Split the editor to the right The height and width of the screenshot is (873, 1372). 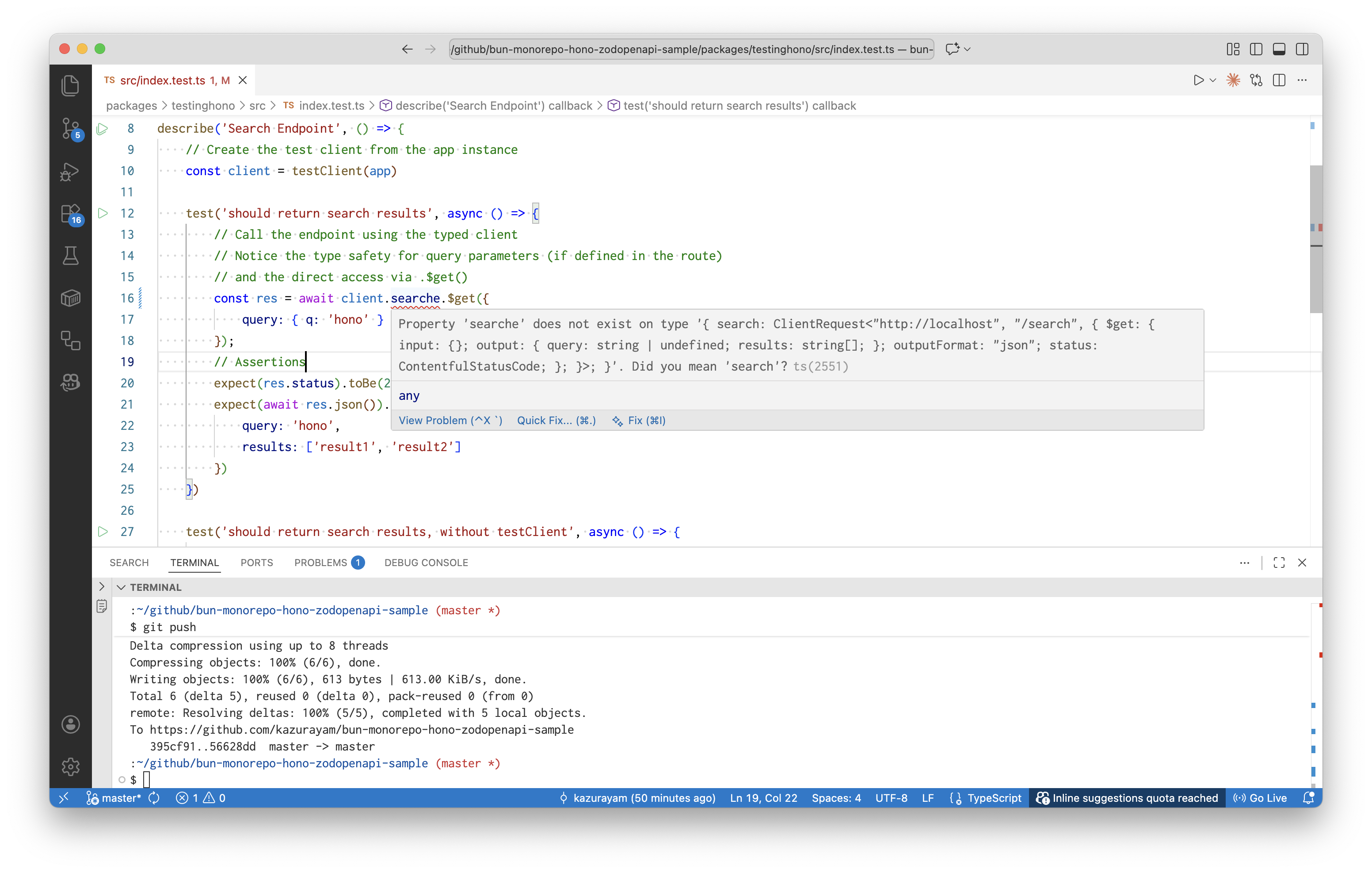(x=1279, y=80)
